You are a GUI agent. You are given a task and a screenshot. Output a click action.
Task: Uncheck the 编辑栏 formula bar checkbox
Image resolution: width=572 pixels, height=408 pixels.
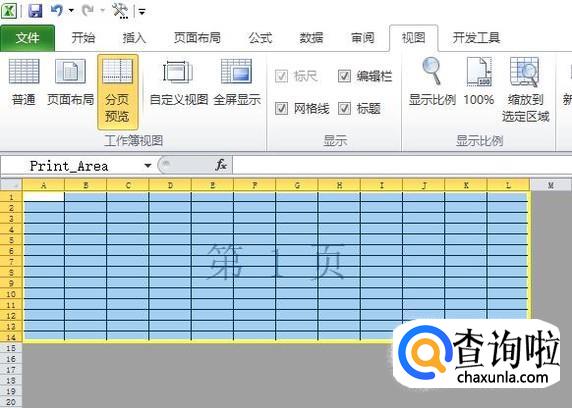(344, 76)
